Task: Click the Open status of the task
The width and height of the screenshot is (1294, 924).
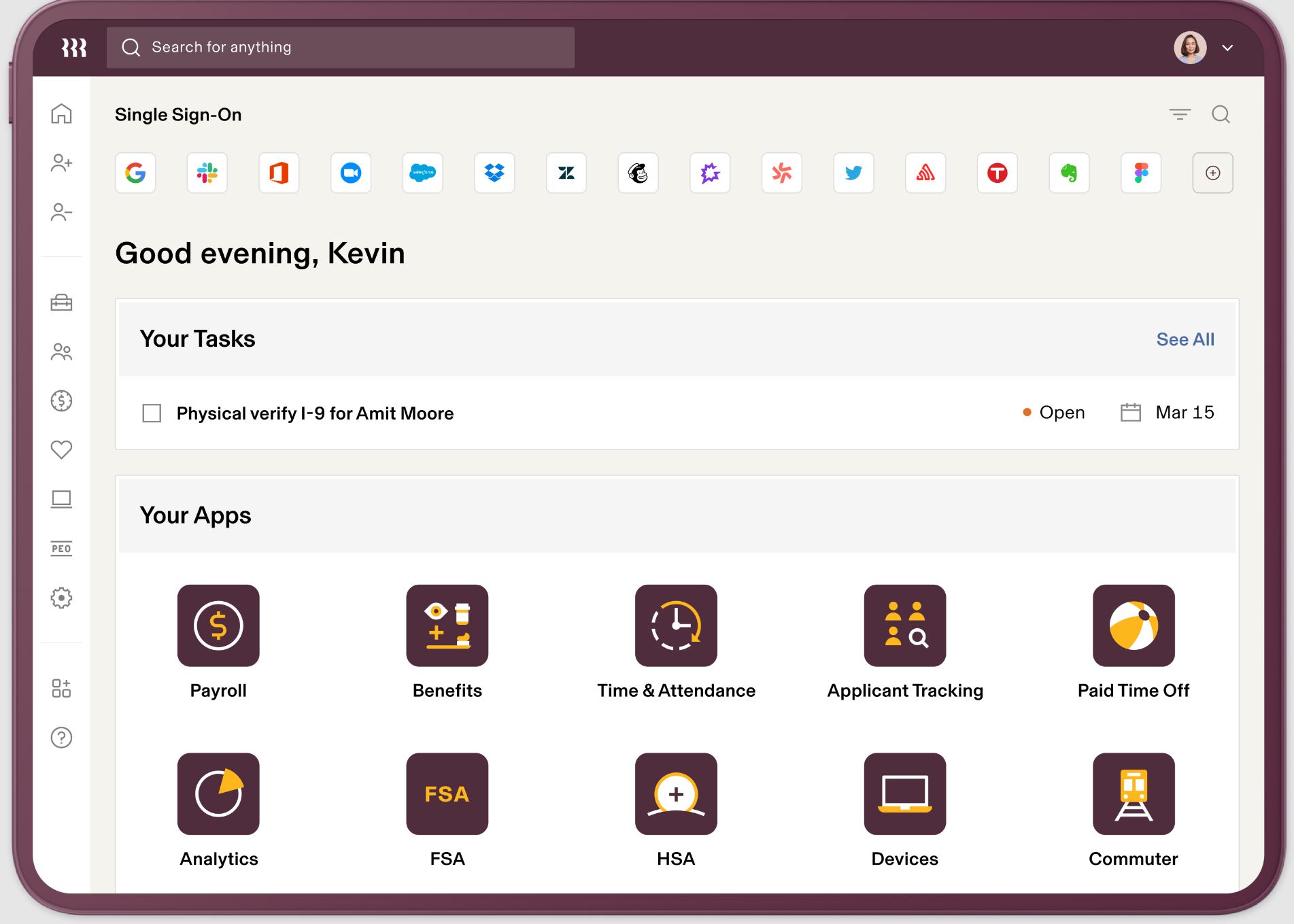Action: pos(1054,412)
